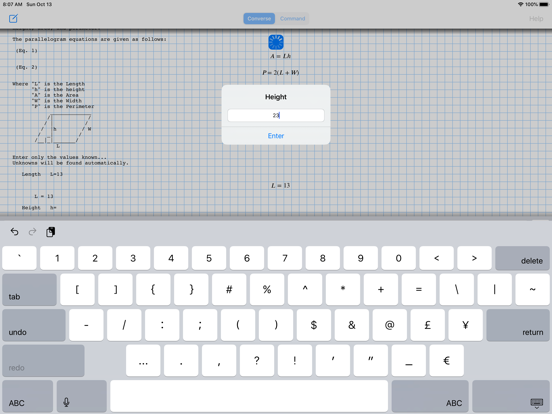Tap the 4 key
The width and height of the screenshot is (552, 414).
tap(171, 258)
